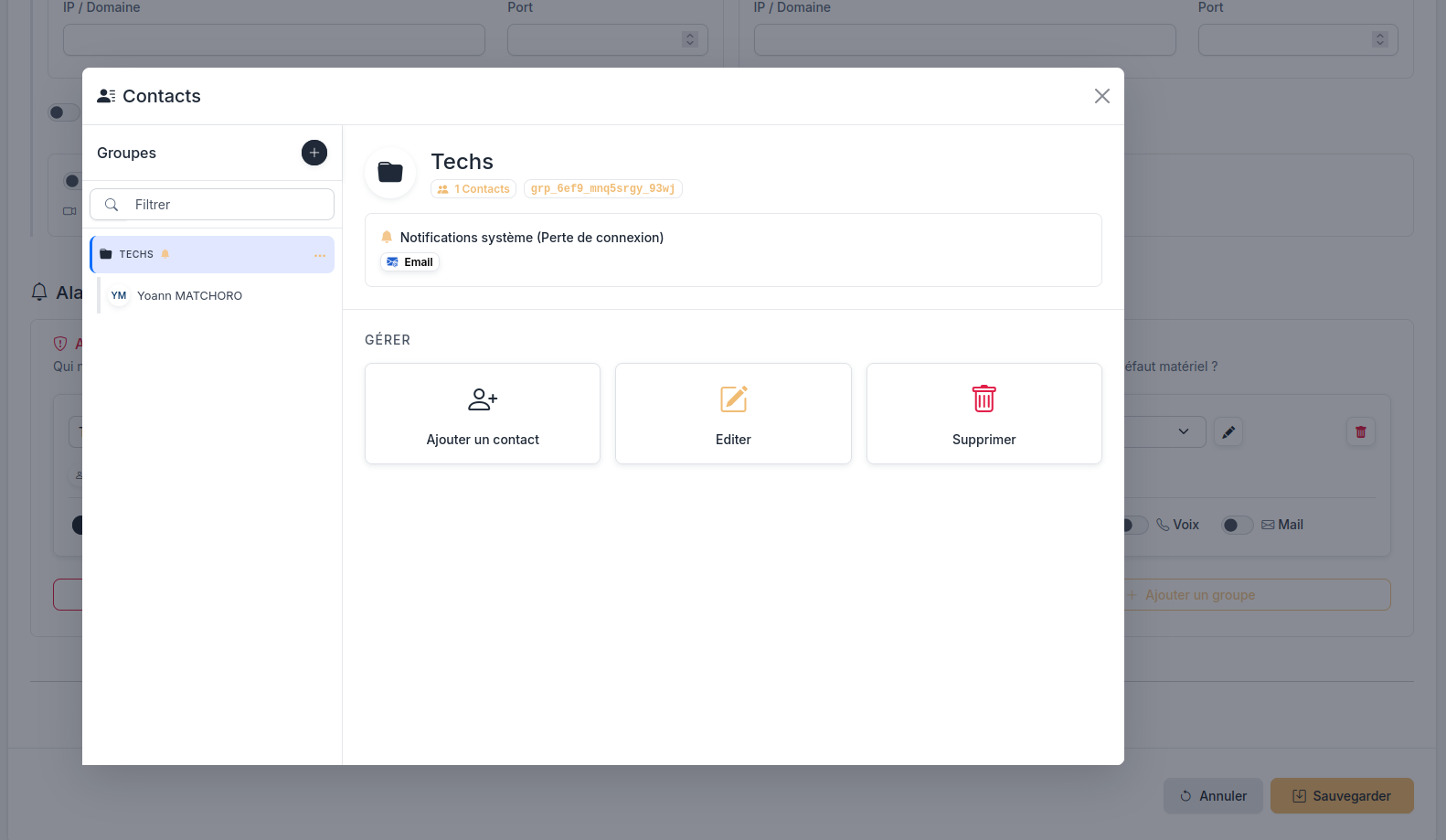Click the Techs folder icon

click(x=390, y=172)
